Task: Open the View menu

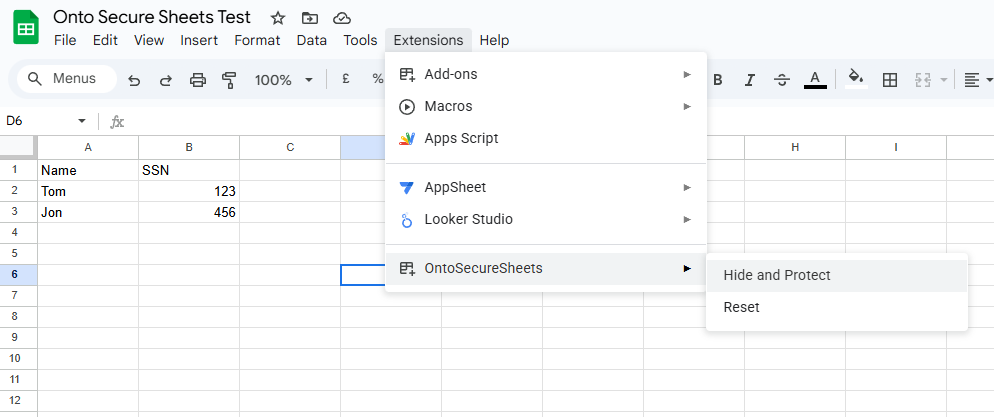Action: coord(149,41)
